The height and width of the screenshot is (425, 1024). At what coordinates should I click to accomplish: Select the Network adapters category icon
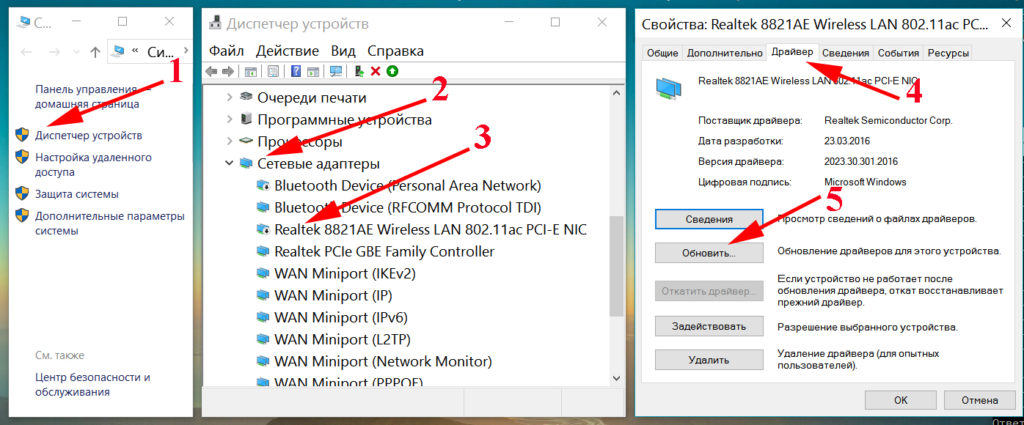click(x=246, y=163)
